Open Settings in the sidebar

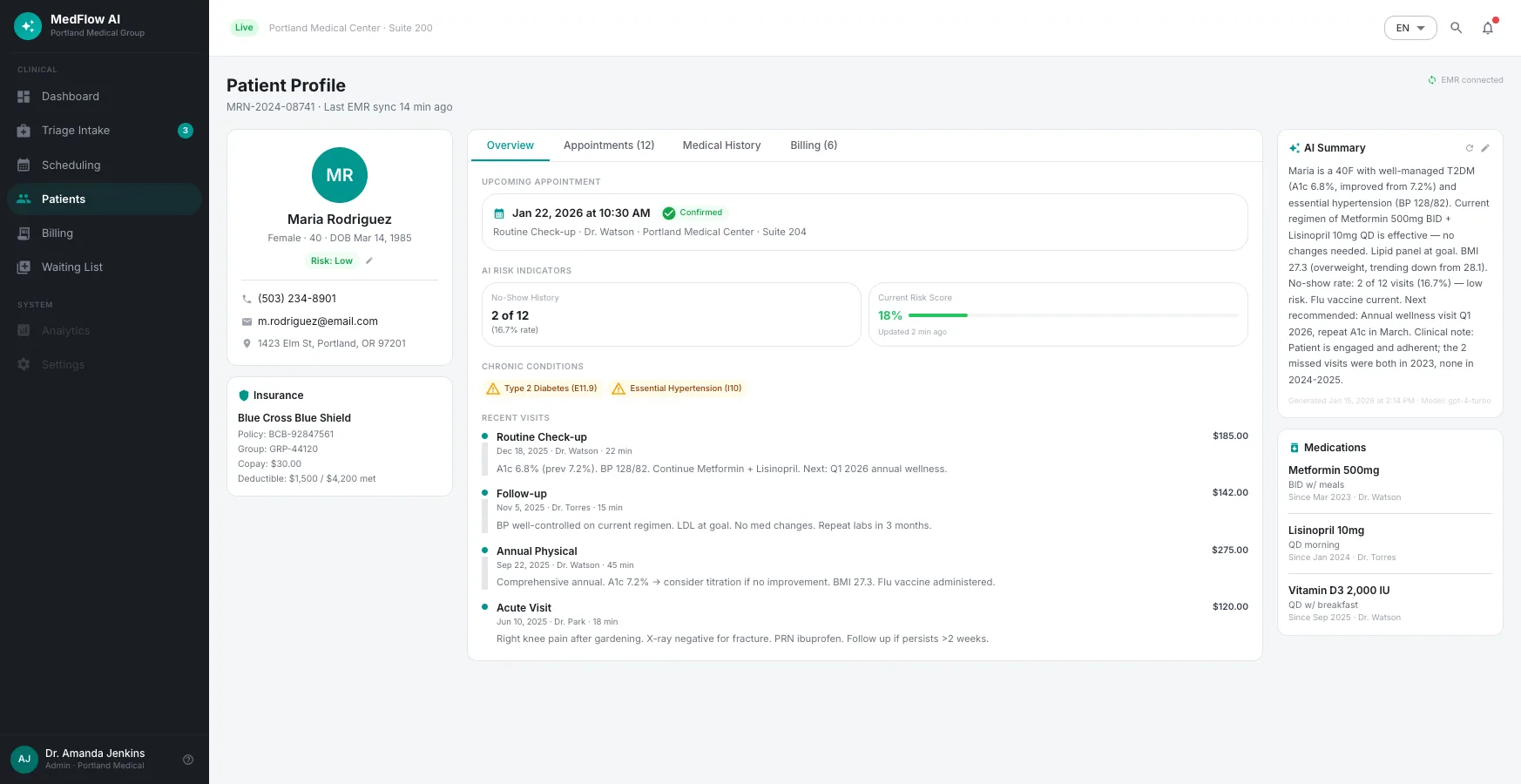[x=105, y=364]
